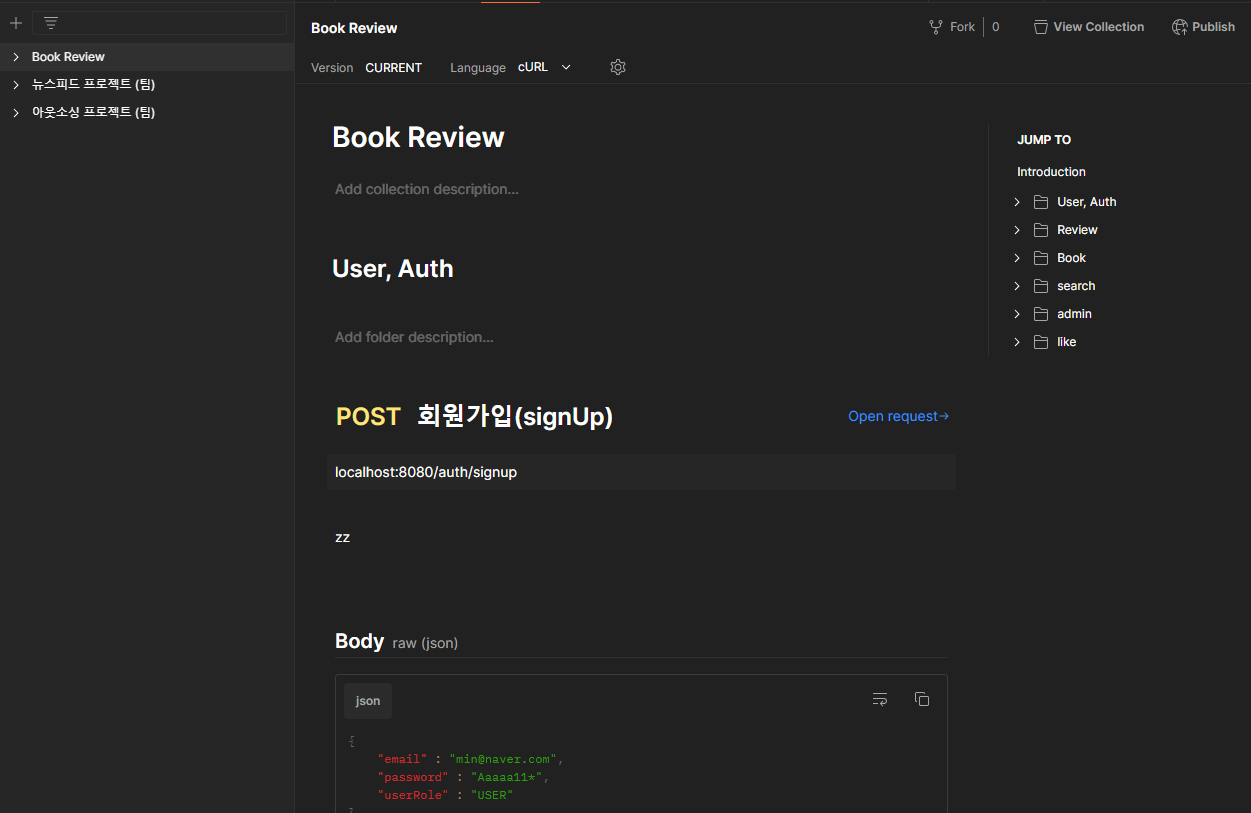Open documentation settings gear icon
This screenshot has height=813, width=1251.
coord(618,67)
